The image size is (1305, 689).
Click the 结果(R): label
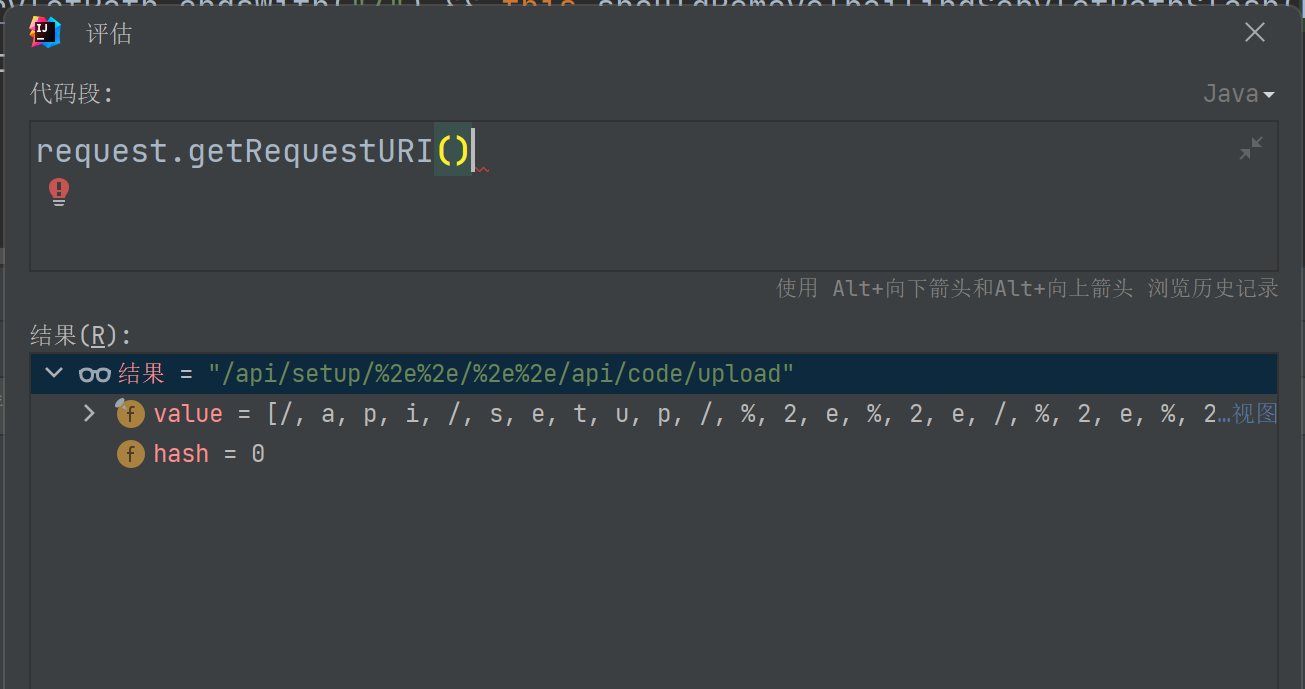pos(81,335)
